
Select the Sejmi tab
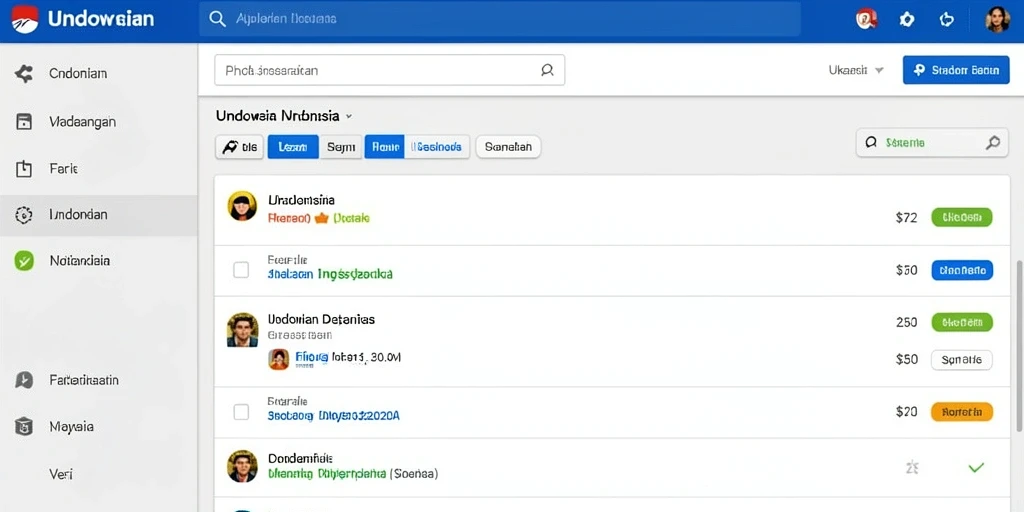point(340,147)
